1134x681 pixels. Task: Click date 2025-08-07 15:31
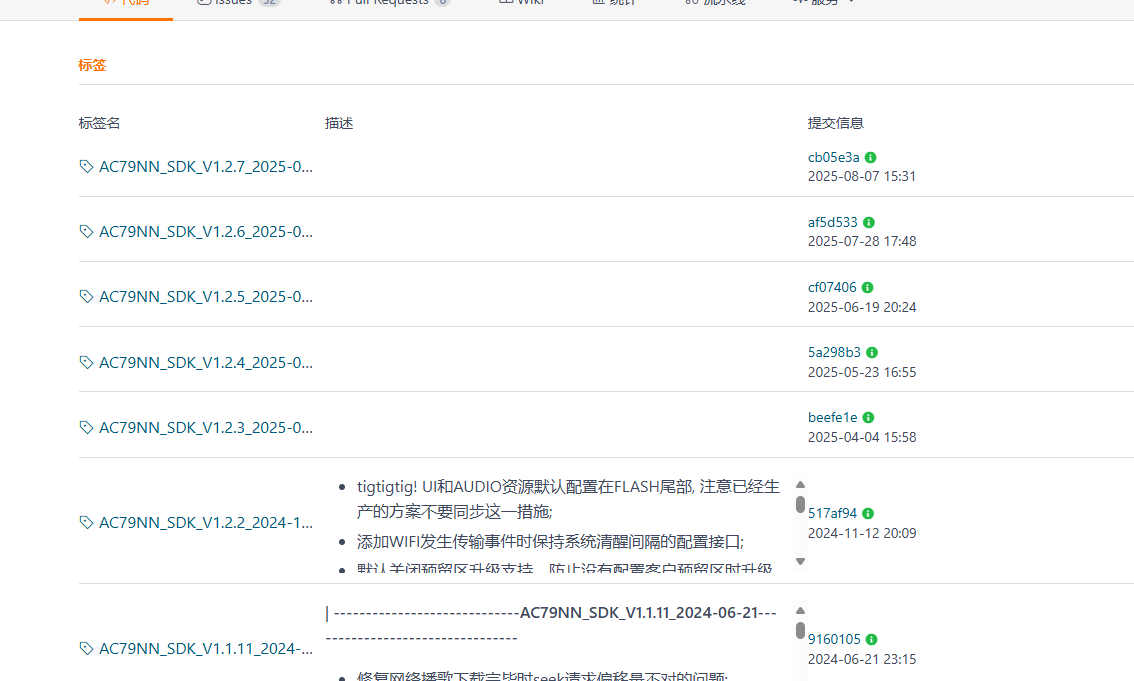point(861,176)
